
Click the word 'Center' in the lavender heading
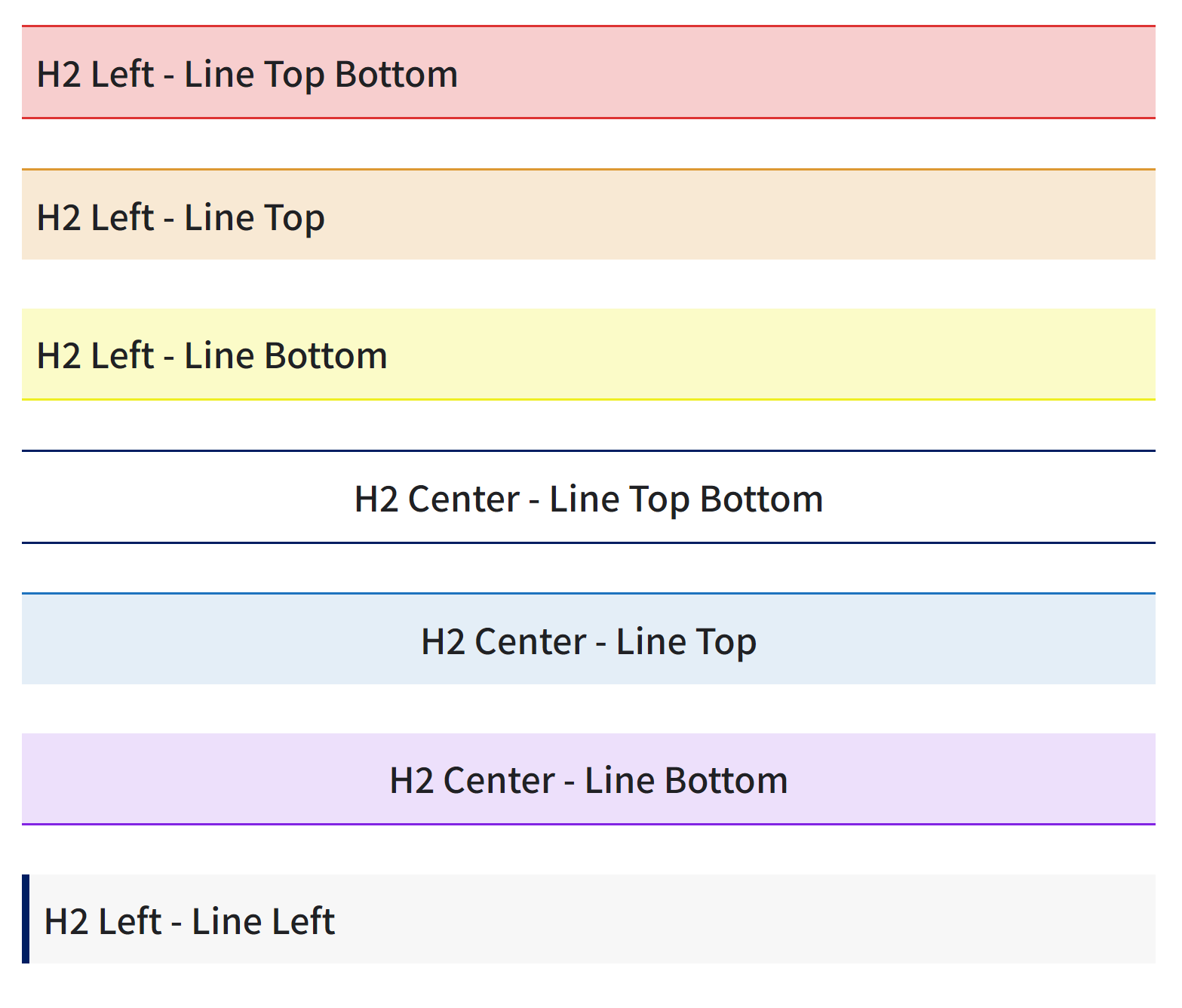click(499, 780)
